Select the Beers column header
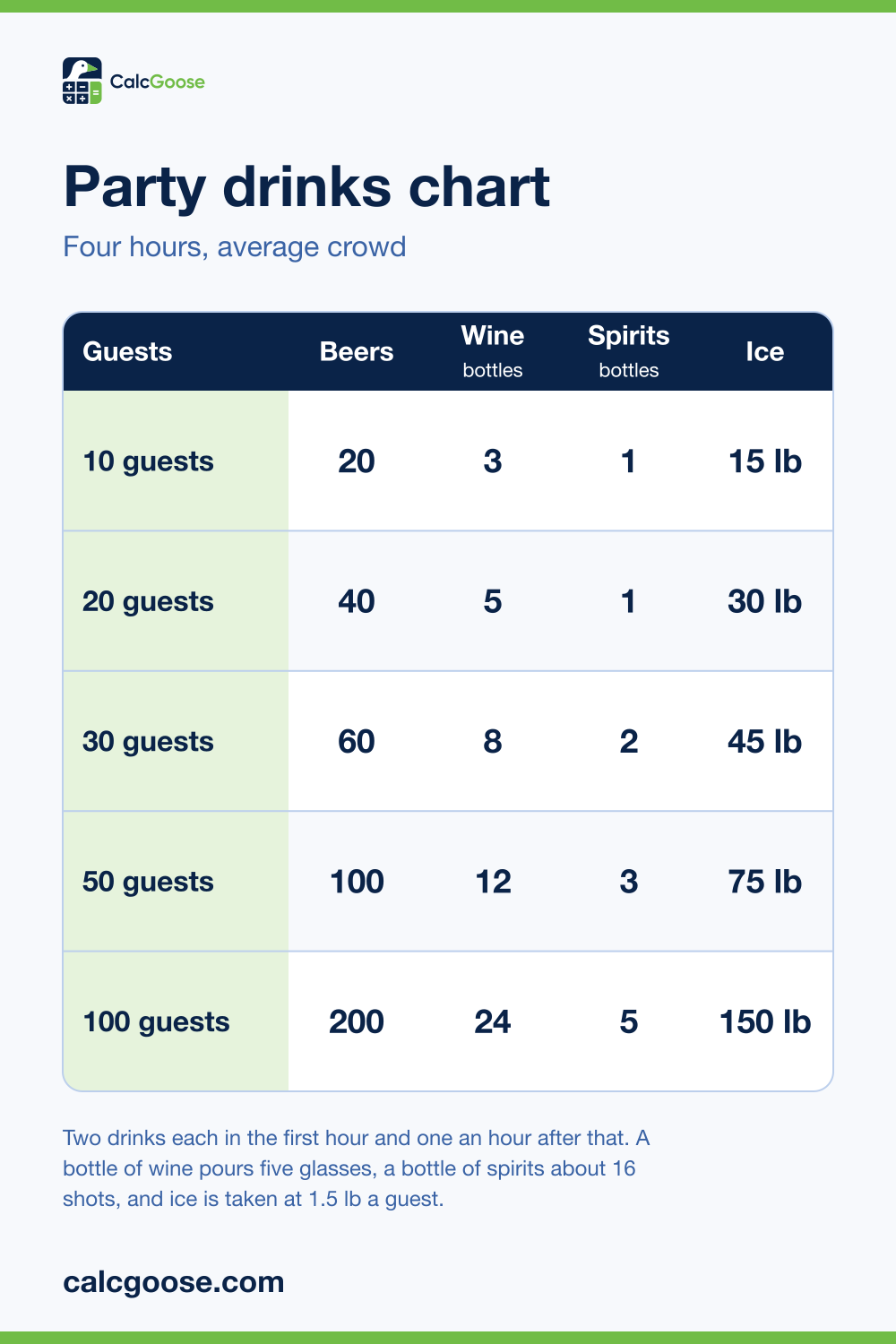This screenshot has width=896, height=1344. pyautogui.click(x=357, y=351)
